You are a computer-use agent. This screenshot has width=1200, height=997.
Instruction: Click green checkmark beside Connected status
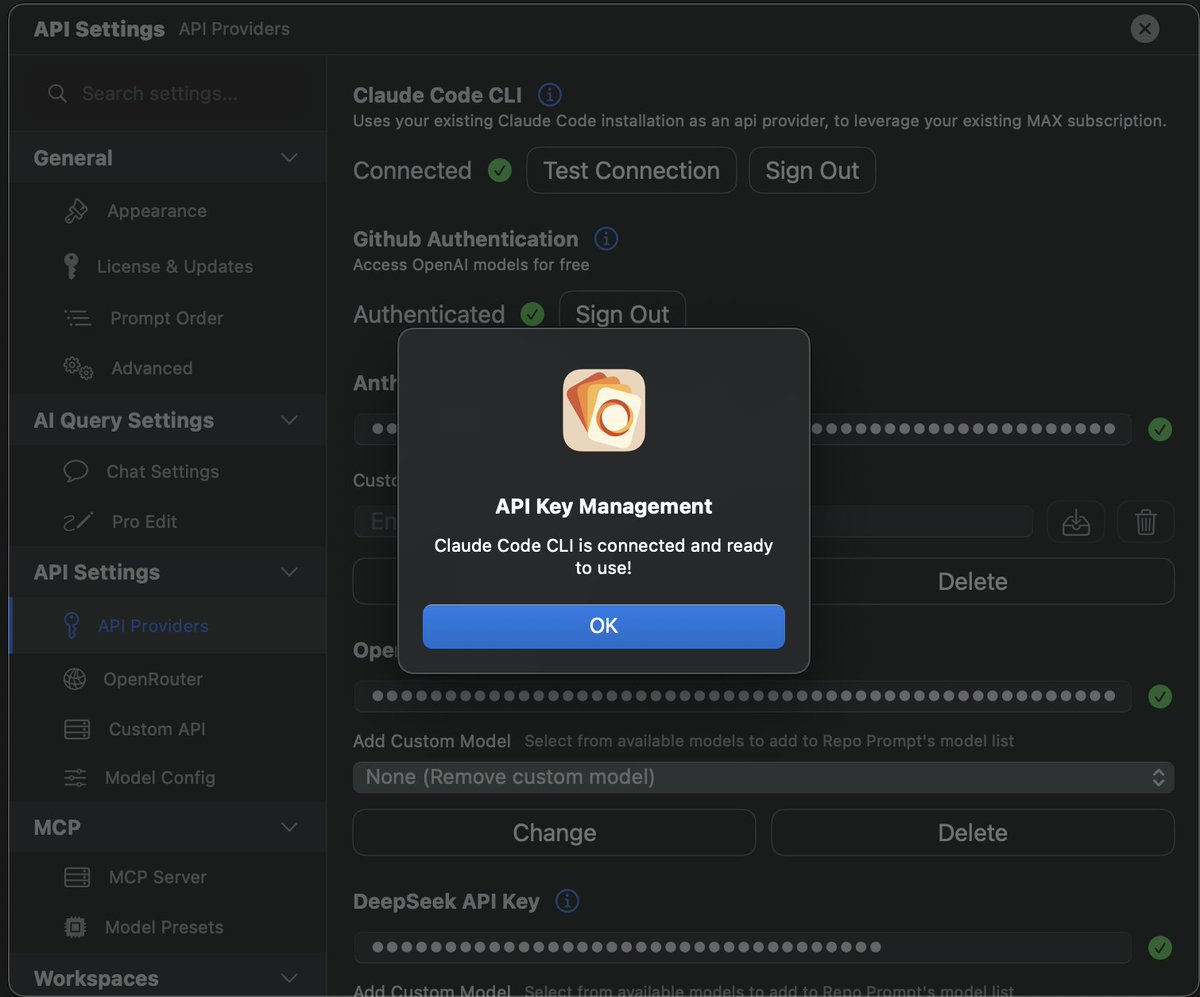[x=500, y=170]
